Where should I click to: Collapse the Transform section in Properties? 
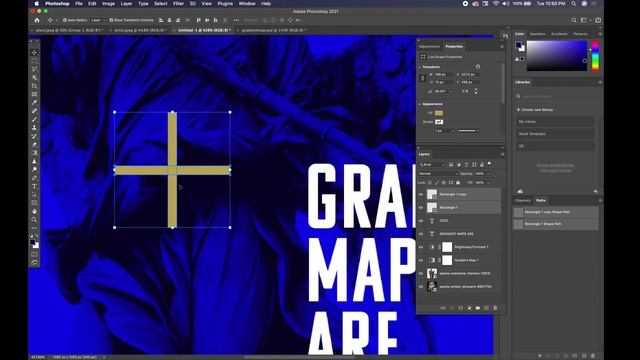click(420, 67)
